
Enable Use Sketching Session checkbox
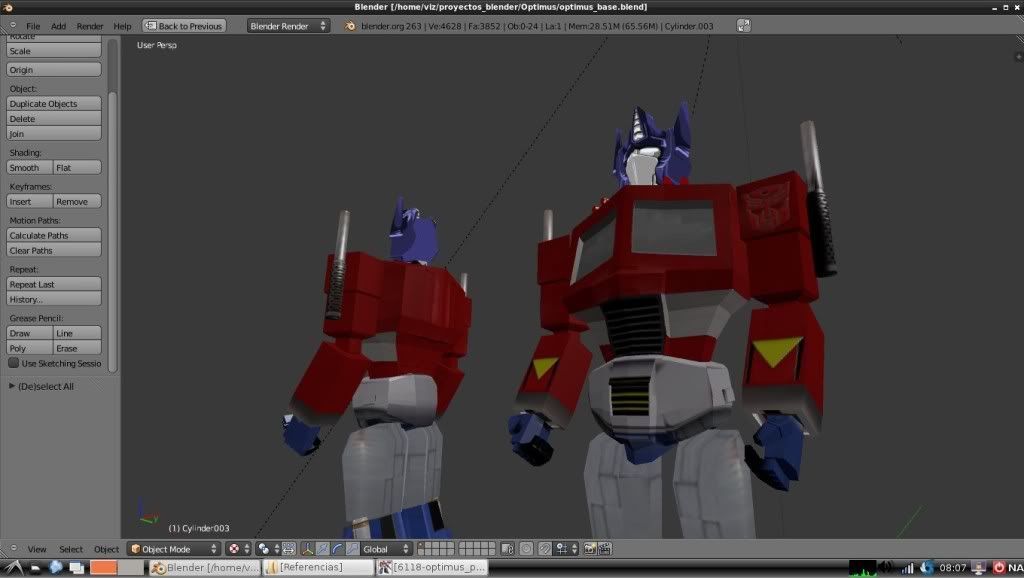coord(14,362)
